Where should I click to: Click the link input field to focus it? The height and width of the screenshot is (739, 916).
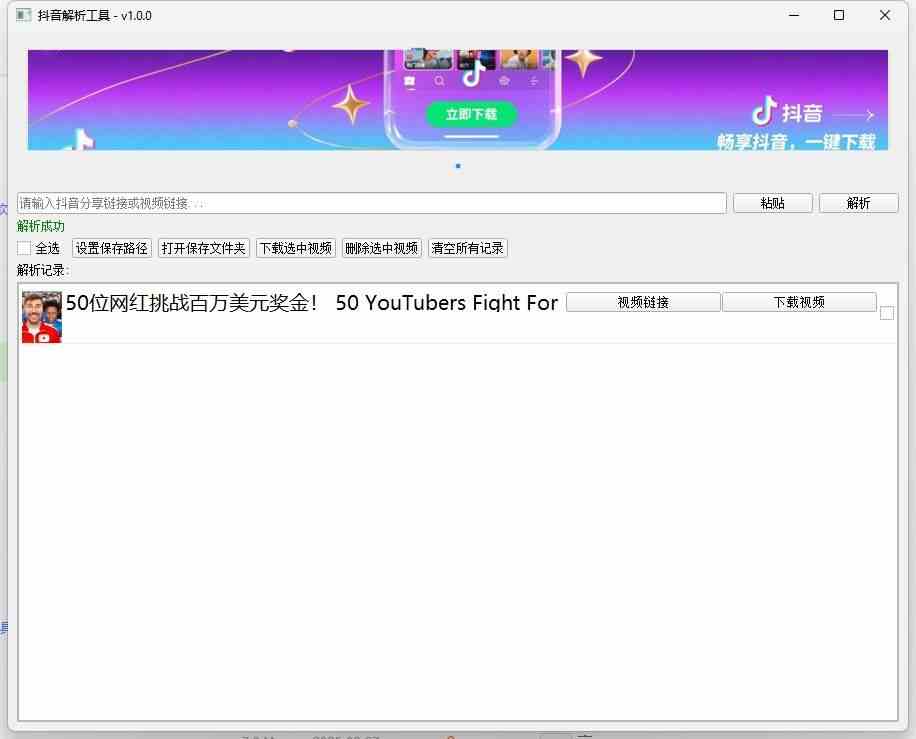pos(370,202)
